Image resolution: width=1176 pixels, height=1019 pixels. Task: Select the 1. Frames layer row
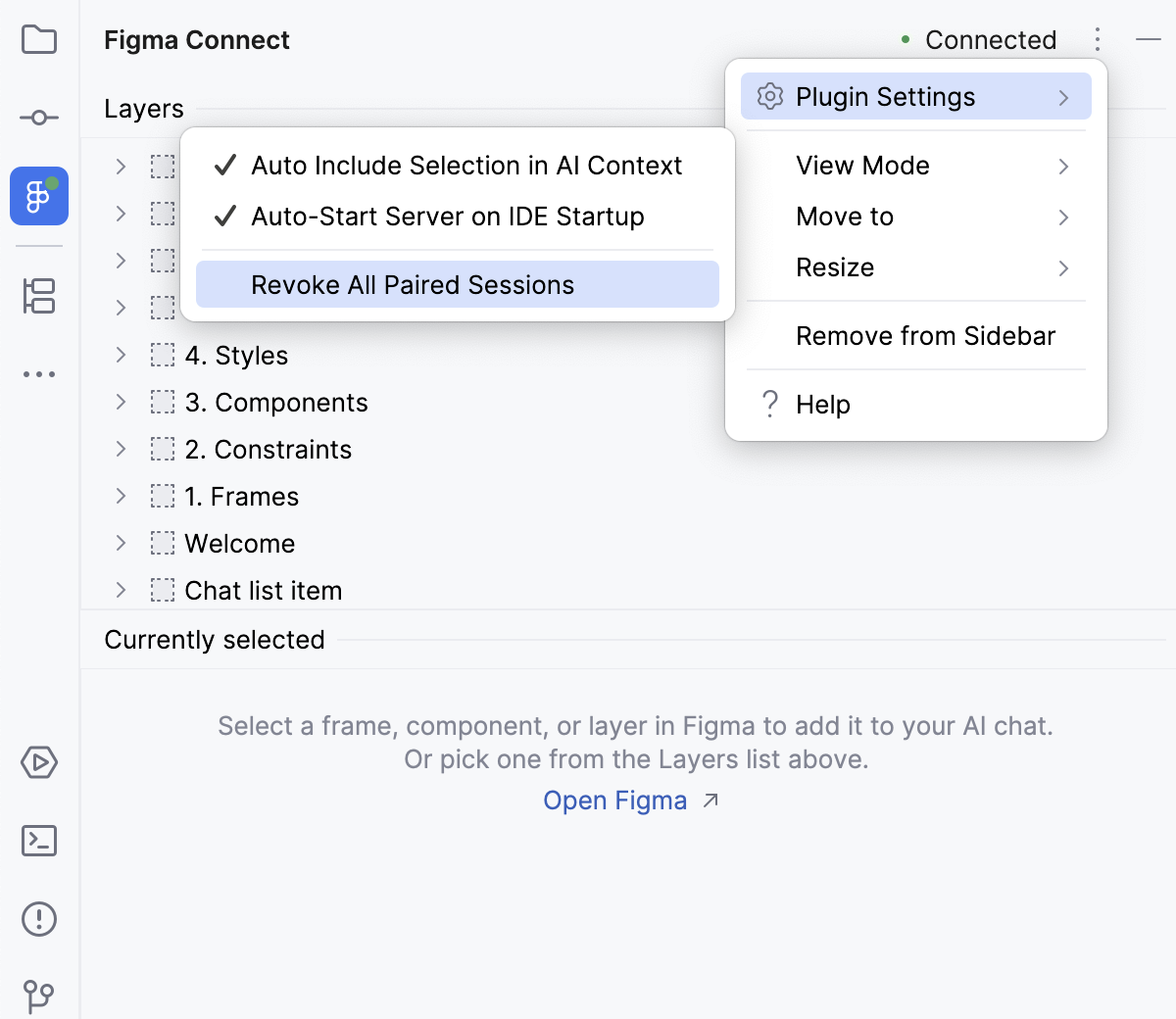click(627, 496)
